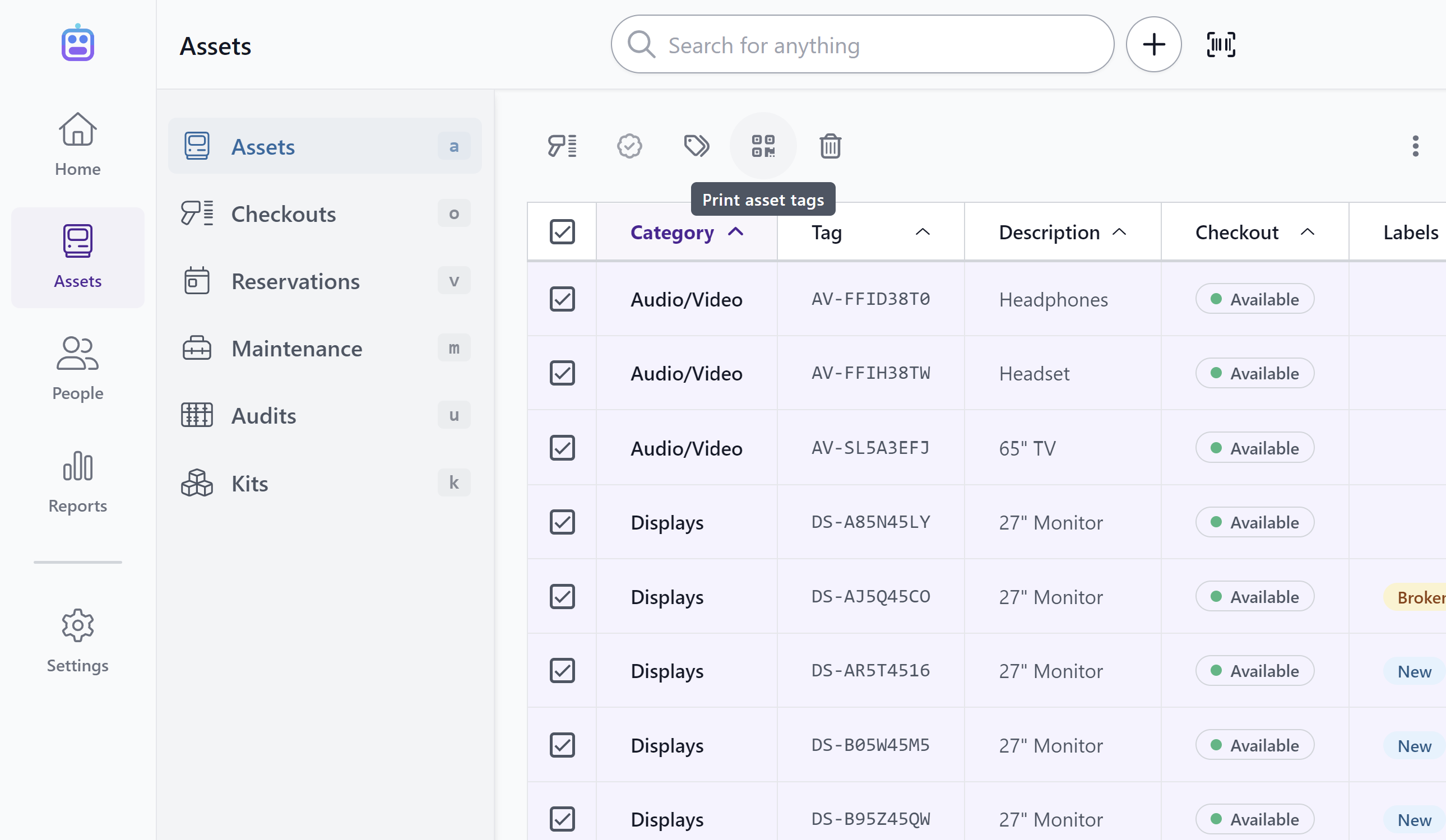
Task: Uncheck the DS-B05W45M5 row checkbox
Action: tap(562, 745)
